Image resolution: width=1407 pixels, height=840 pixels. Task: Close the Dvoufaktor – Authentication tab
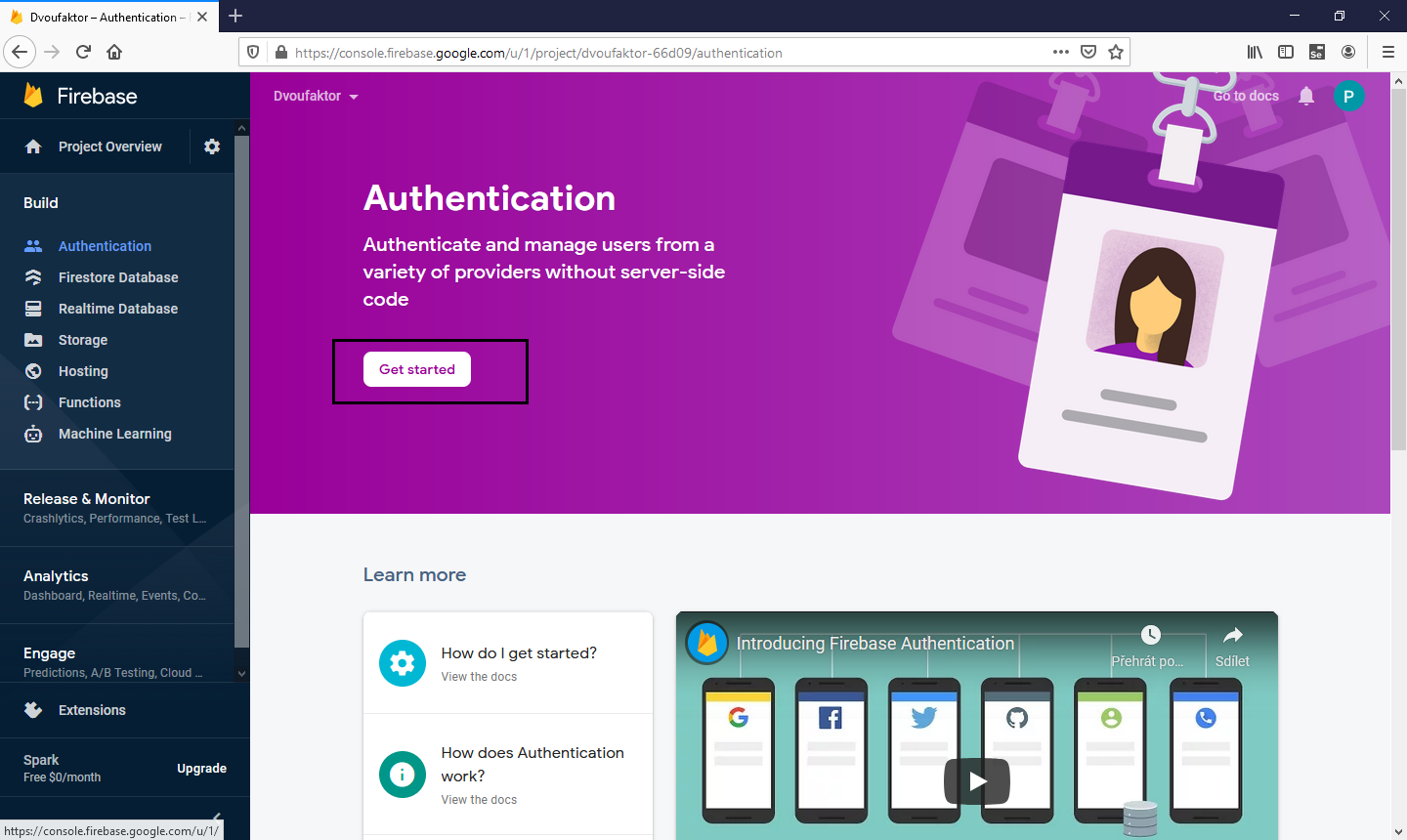(x=202, y=17)
